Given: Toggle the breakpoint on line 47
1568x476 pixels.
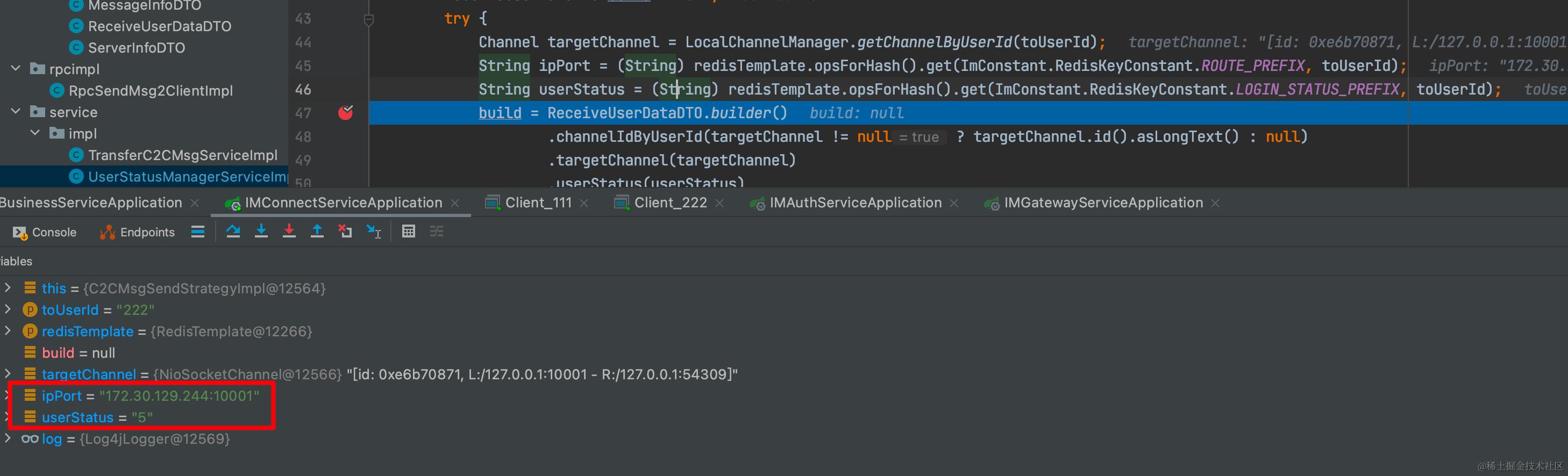Looking at the screenshot, I should [x=346, y=112].
